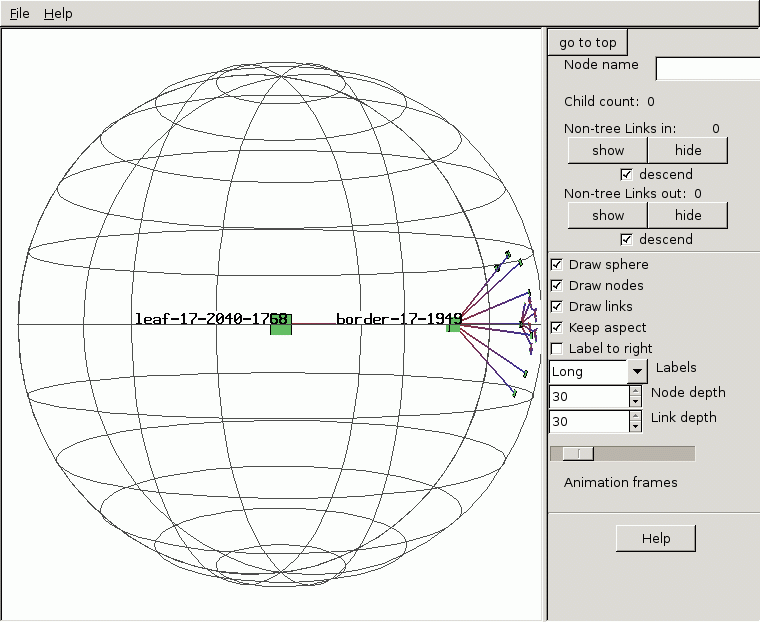Increase the Link depth value
The image size is (760, 622).
635,416
